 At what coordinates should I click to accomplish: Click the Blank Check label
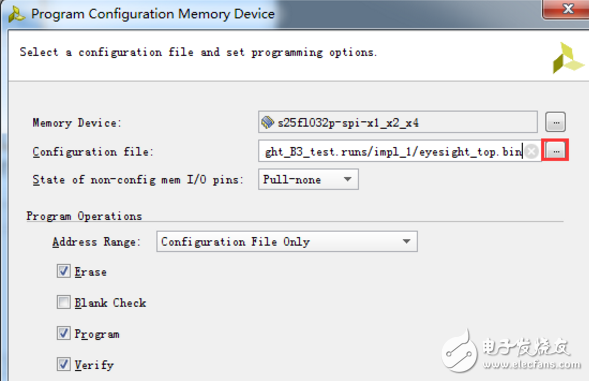pos(110,302)
